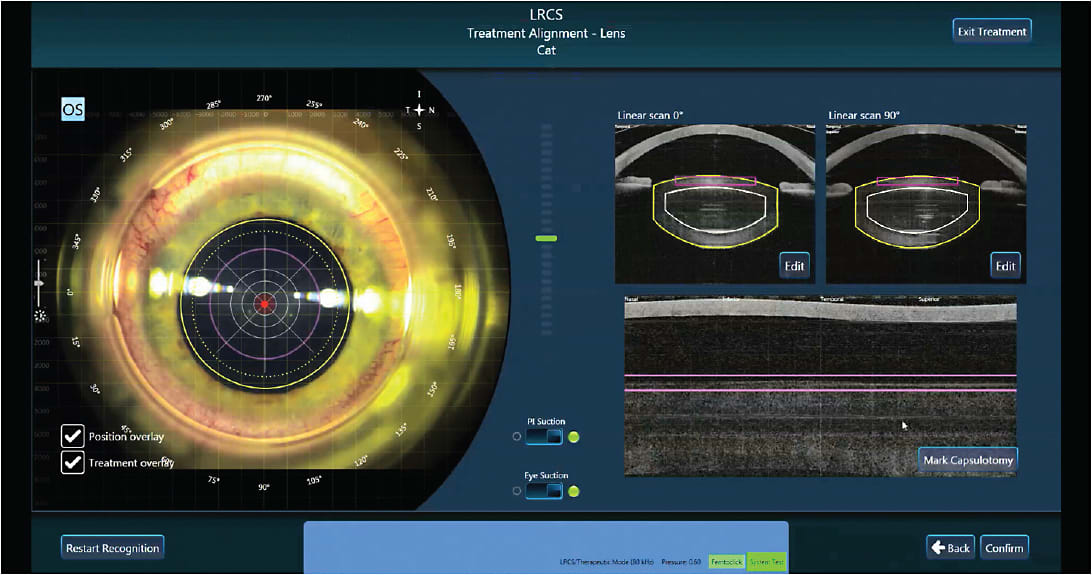Click the LRCS/Therapeutic Mode status text
Screen dimensions: 1092x575
607,562
